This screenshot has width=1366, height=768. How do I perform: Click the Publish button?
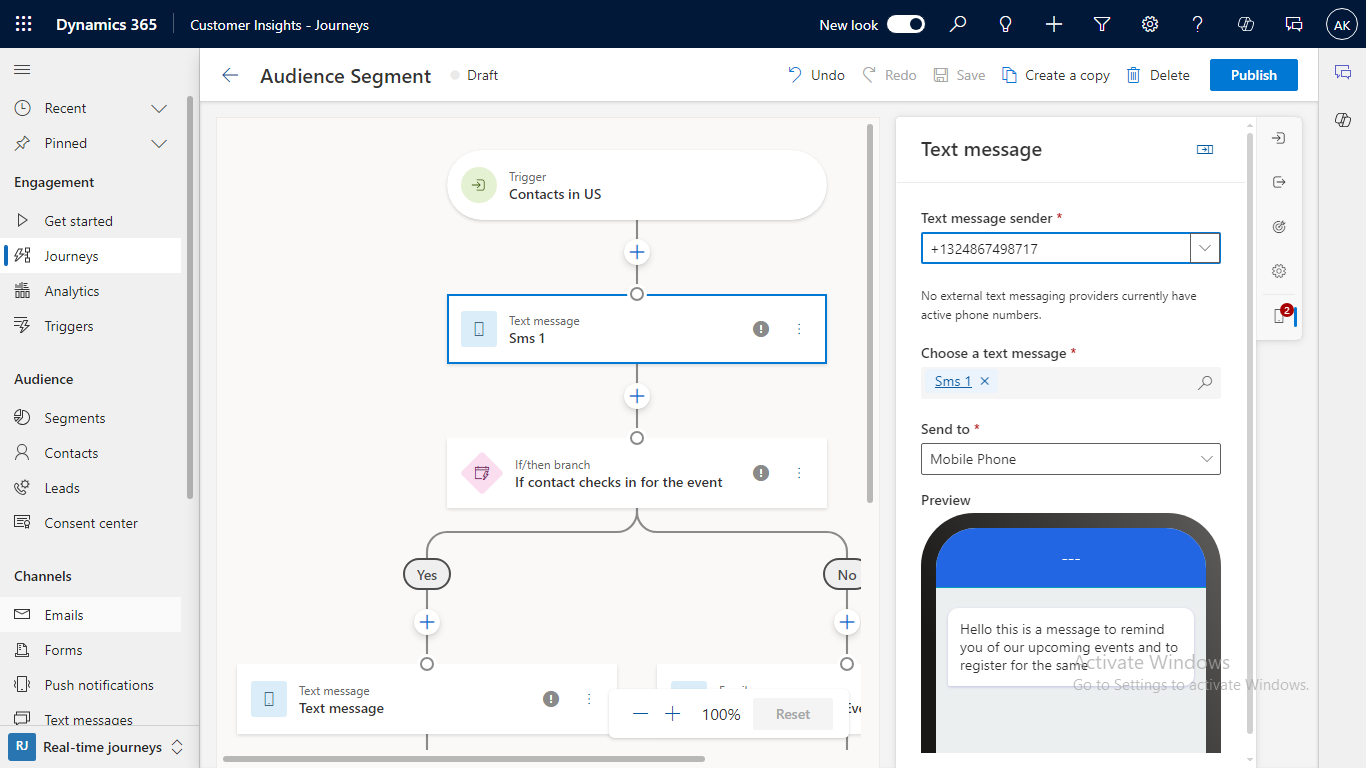point(1253,75)
